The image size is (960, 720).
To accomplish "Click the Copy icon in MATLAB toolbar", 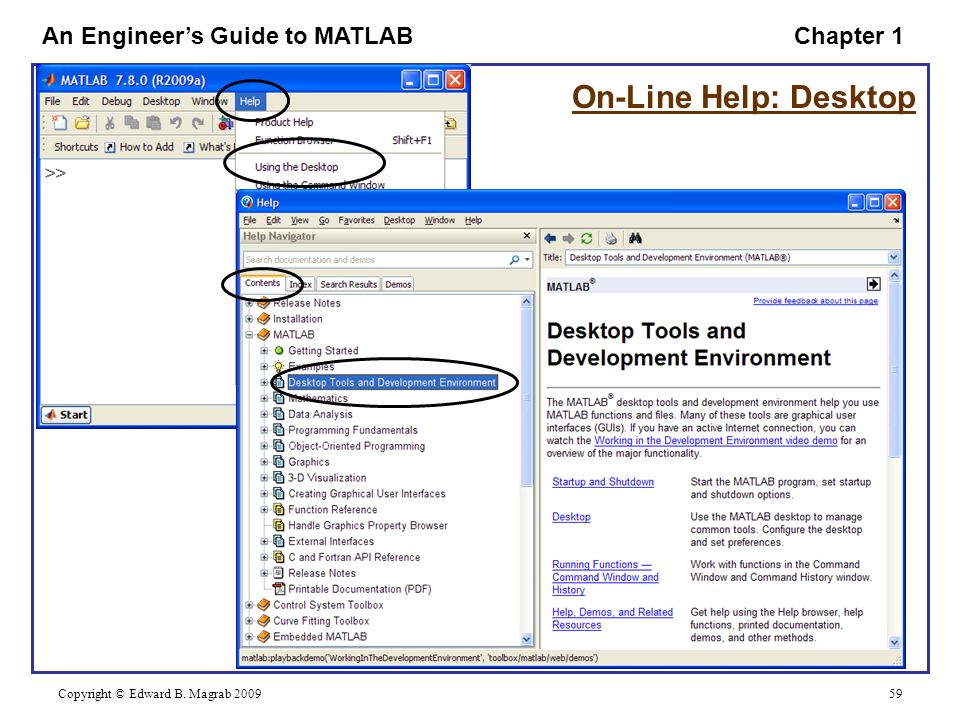I will point(132,123).
